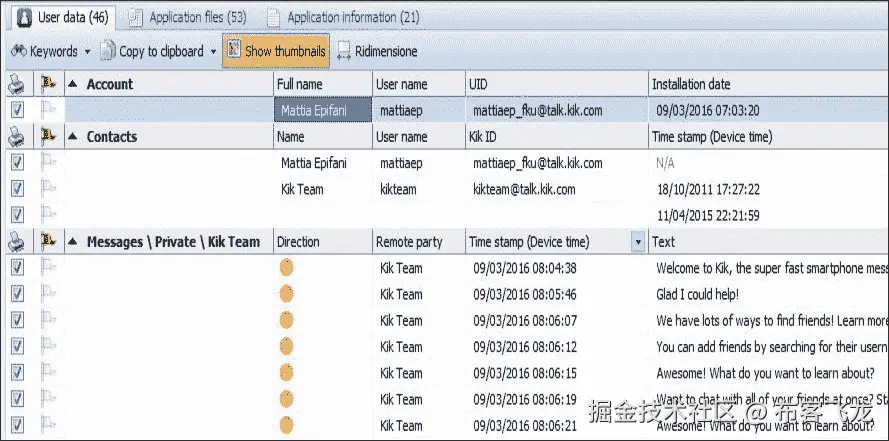Image resolution: width=889 pixels, height=441 pixels.
Task: Click the printer icon in the Contacts header
Action: [16, 137]
